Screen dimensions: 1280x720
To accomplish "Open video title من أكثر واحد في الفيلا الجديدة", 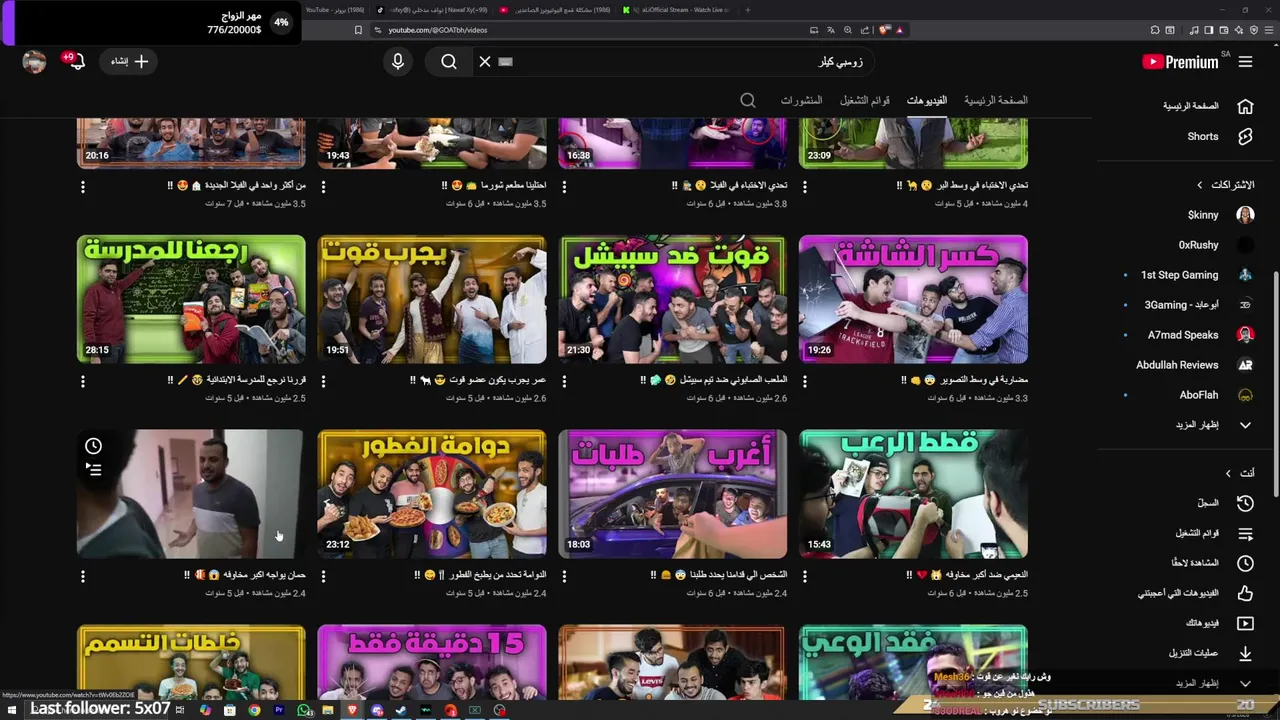I will point(242,186).
